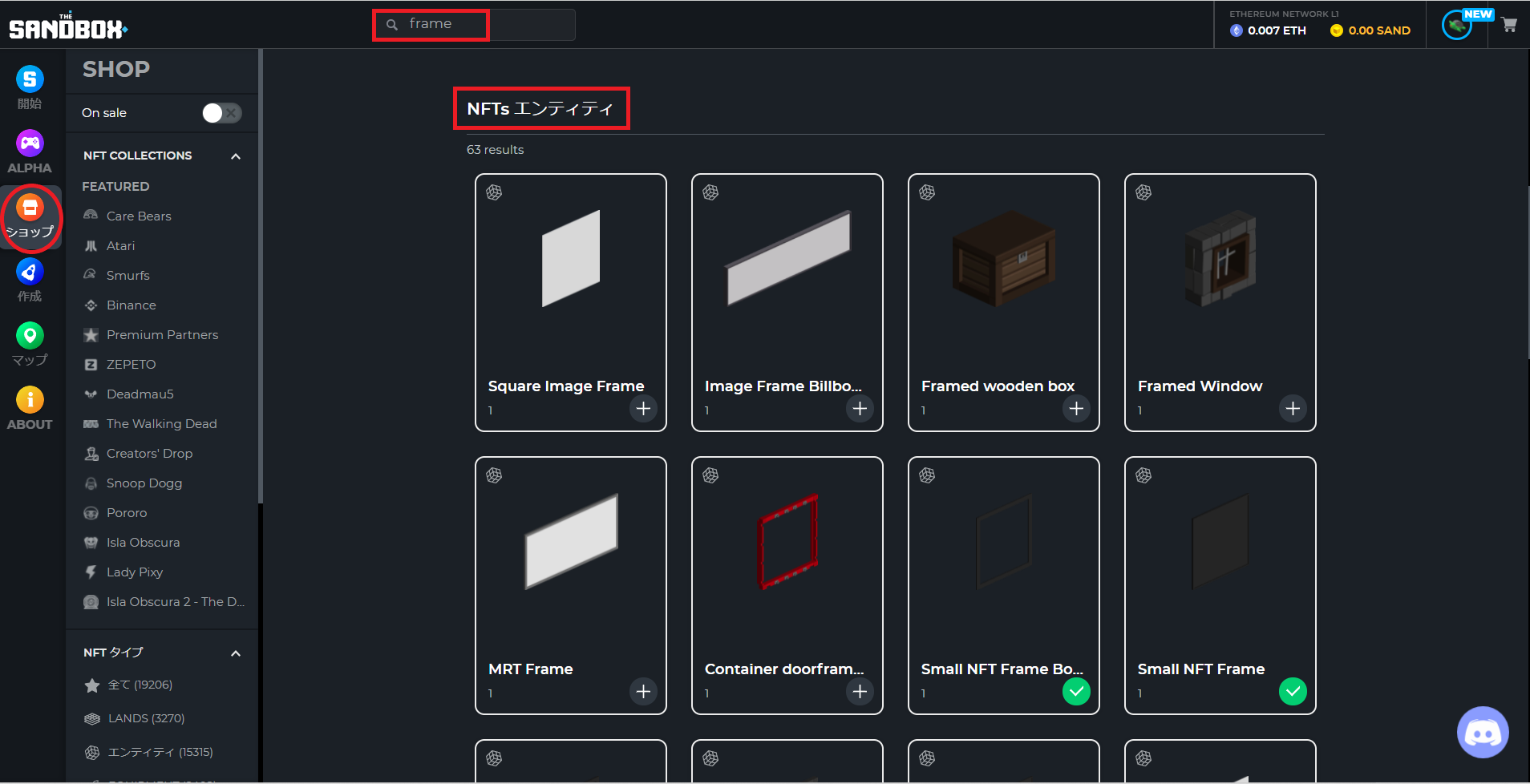
Task: Open the 開始 start icon in sidebar
Action: (30, 79)
